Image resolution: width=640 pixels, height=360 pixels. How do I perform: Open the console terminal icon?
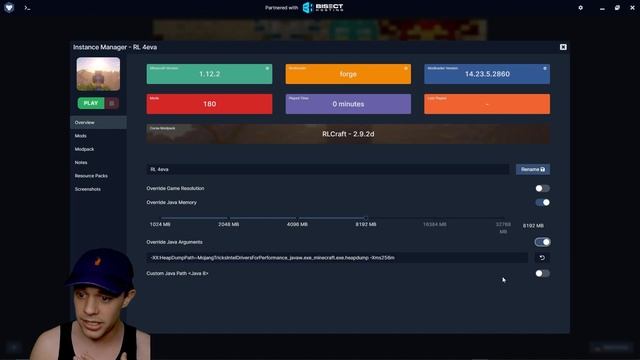click(x=27, y=8)
